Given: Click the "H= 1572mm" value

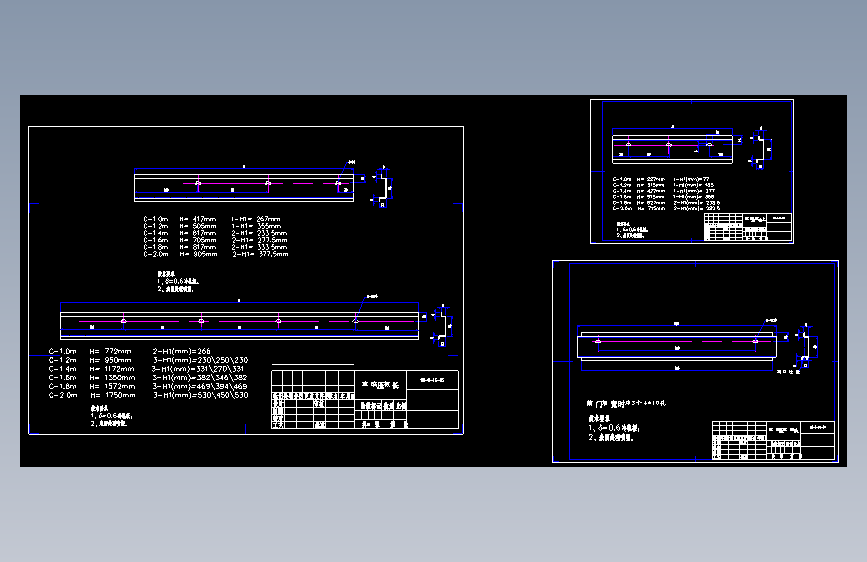Looking at the screenshot, I should click(x=112, y=387).
